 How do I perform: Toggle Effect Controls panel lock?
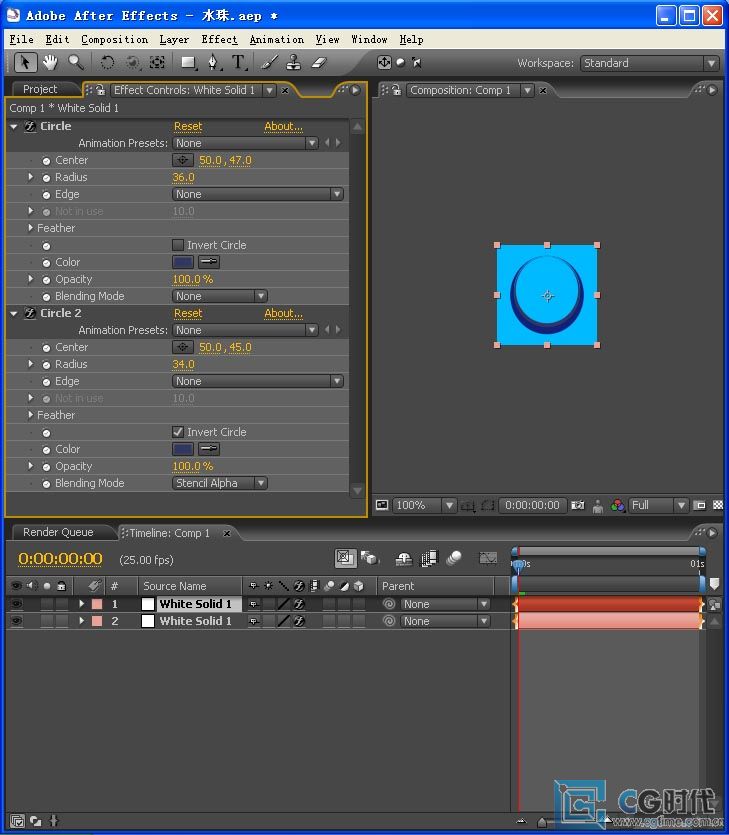pos(100,90)
